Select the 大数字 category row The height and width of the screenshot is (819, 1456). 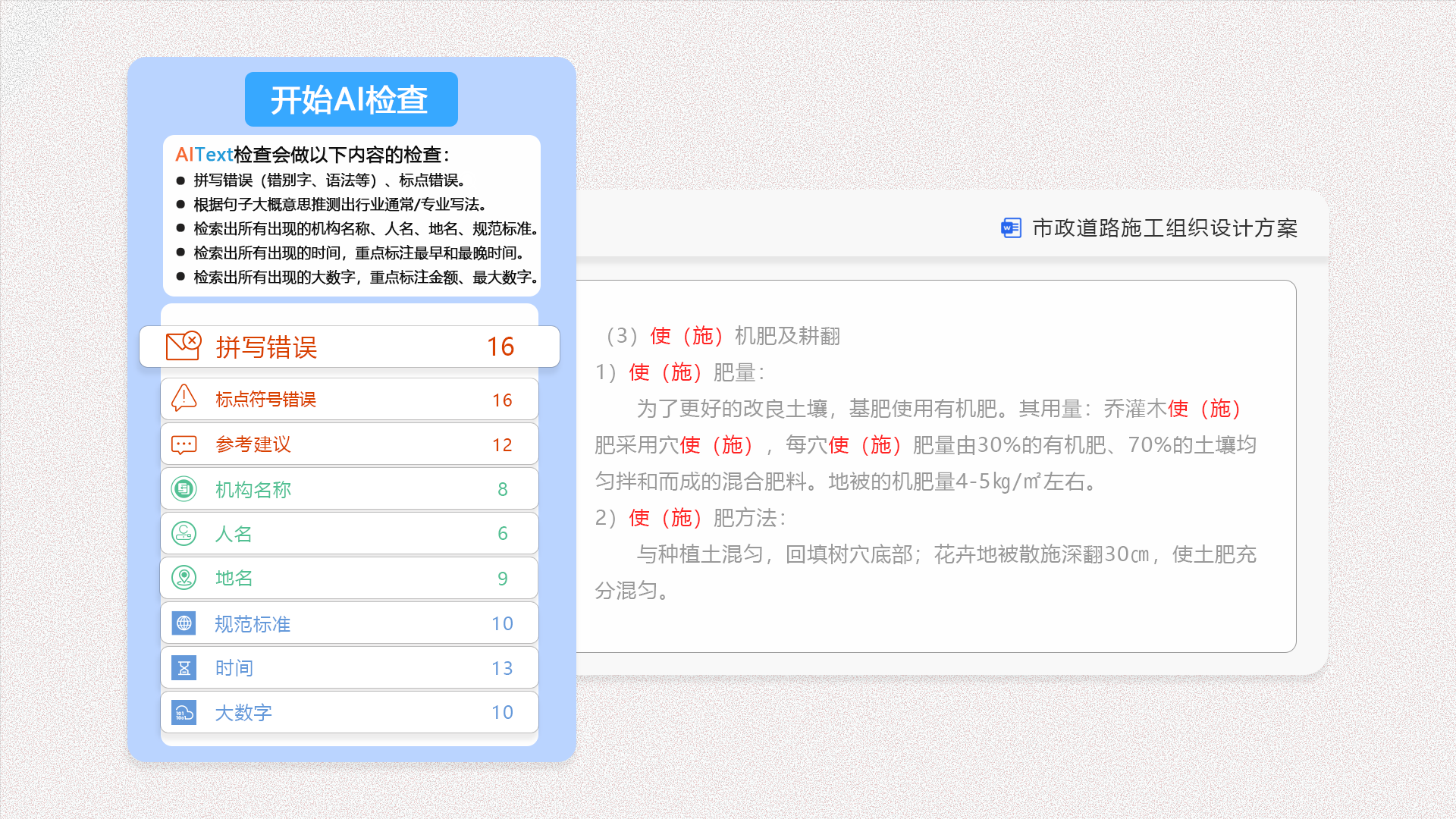[x=349, y=713]
